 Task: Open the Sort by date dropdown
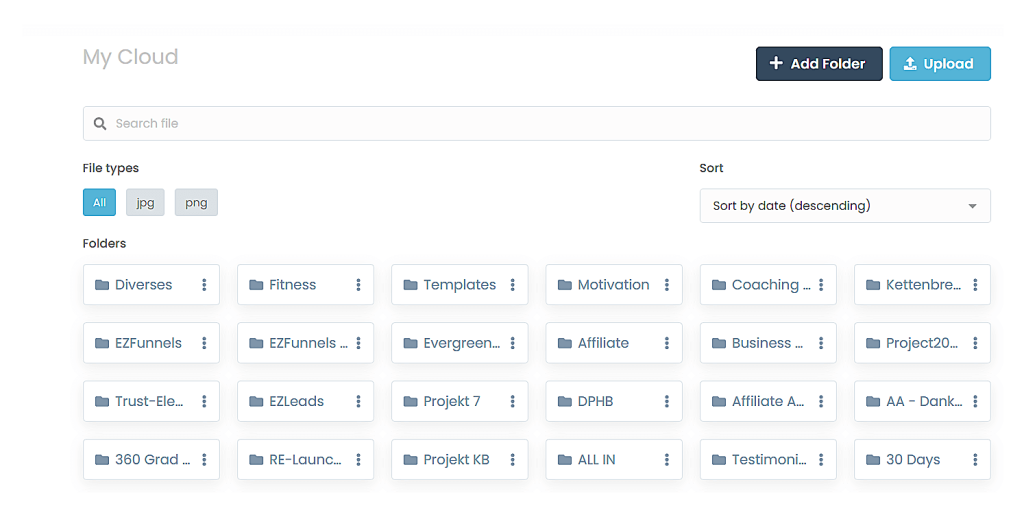844,206
